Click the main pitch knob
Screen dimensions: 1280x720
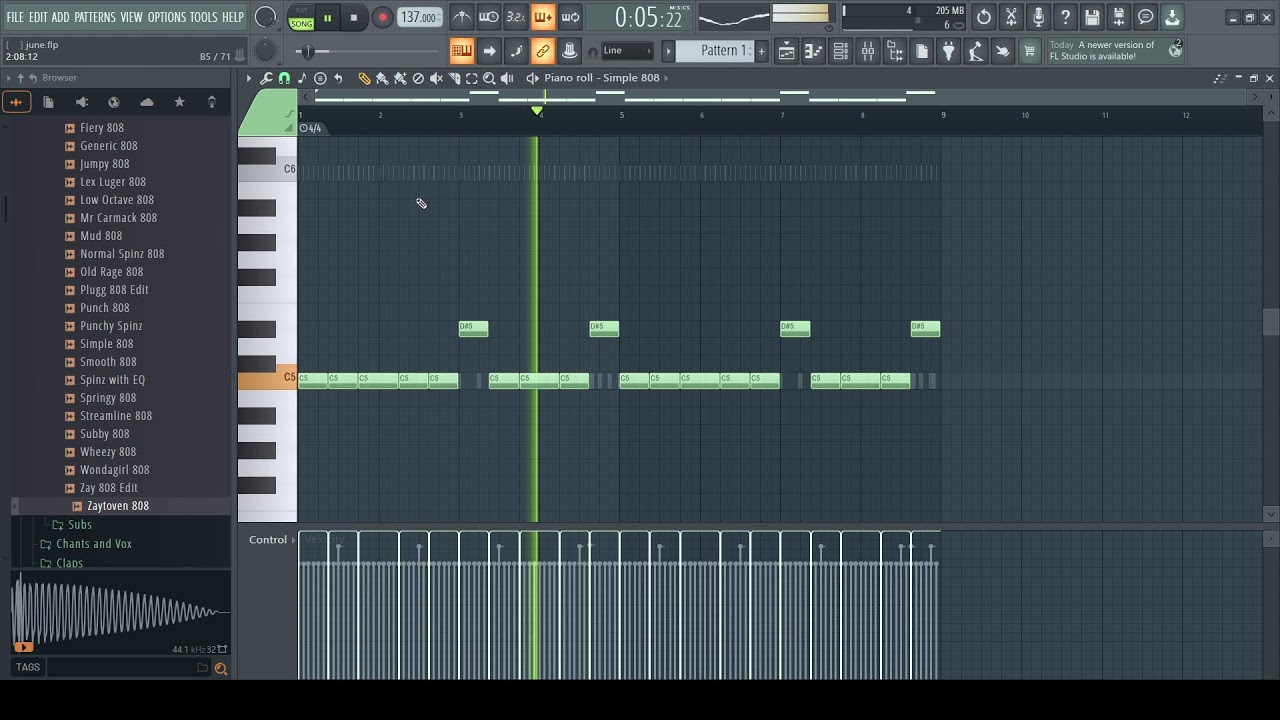(266, 51)
